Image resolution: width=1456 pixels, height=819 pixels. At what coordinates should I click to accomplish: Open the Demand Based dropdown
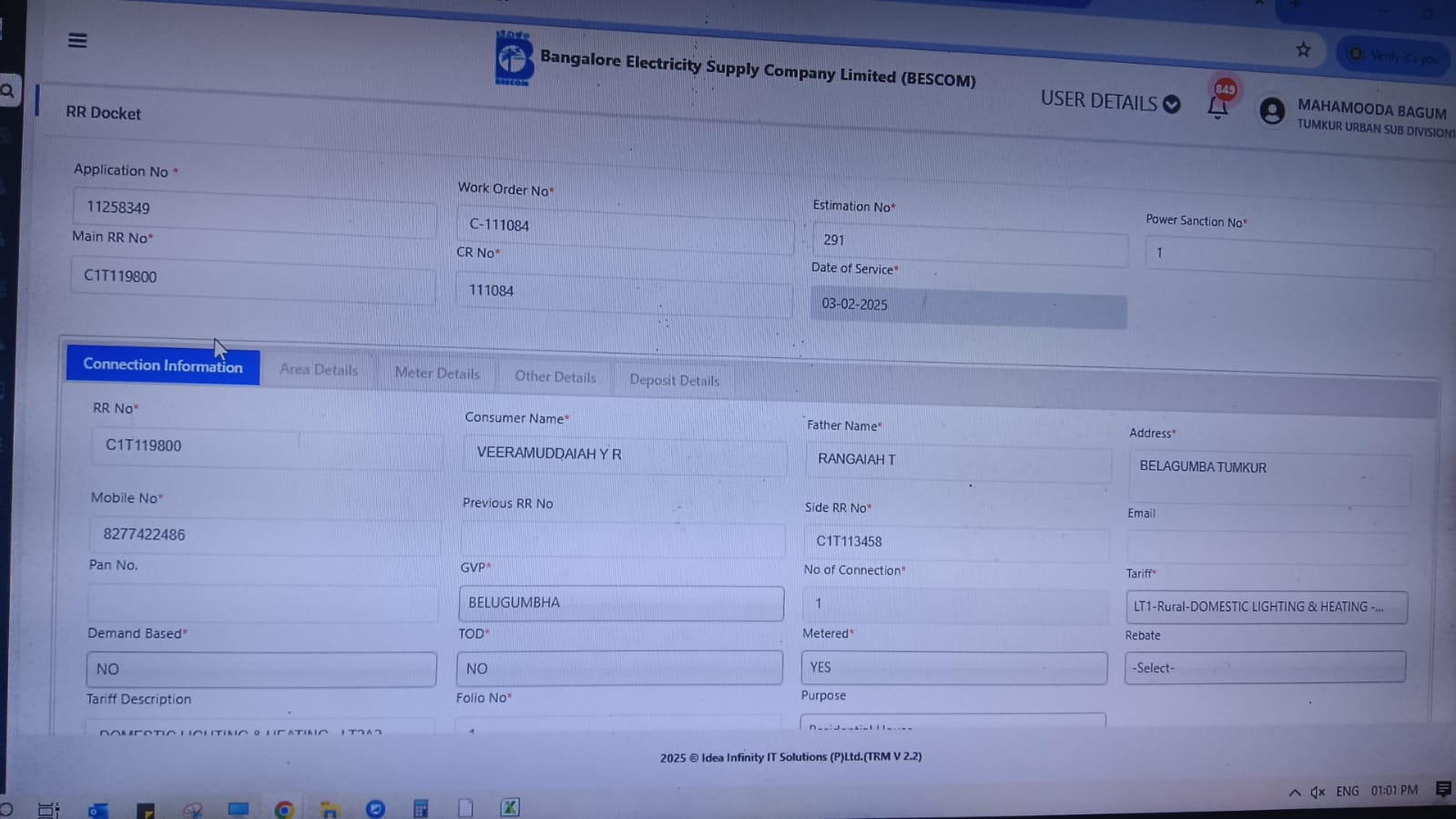click(x=261, y=669)
